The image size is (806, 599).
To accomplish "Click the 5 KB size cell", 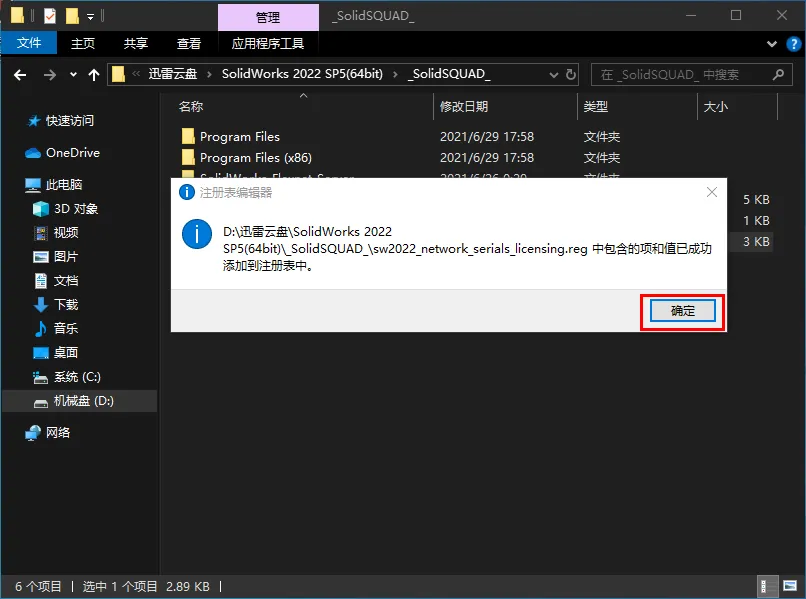I will pyautogui.click(x=756, y=199).
